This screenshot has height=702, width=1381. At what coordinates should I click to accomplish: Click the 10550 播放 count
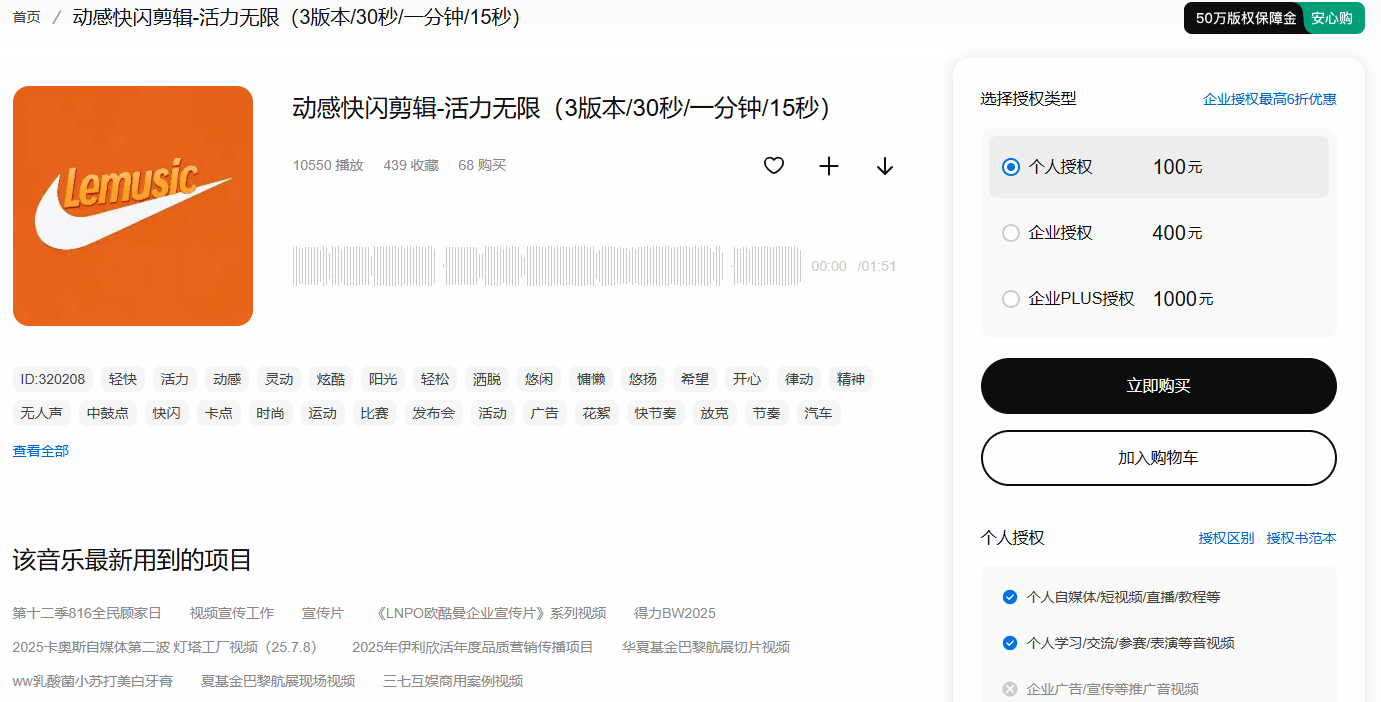[x=328, y=165]
